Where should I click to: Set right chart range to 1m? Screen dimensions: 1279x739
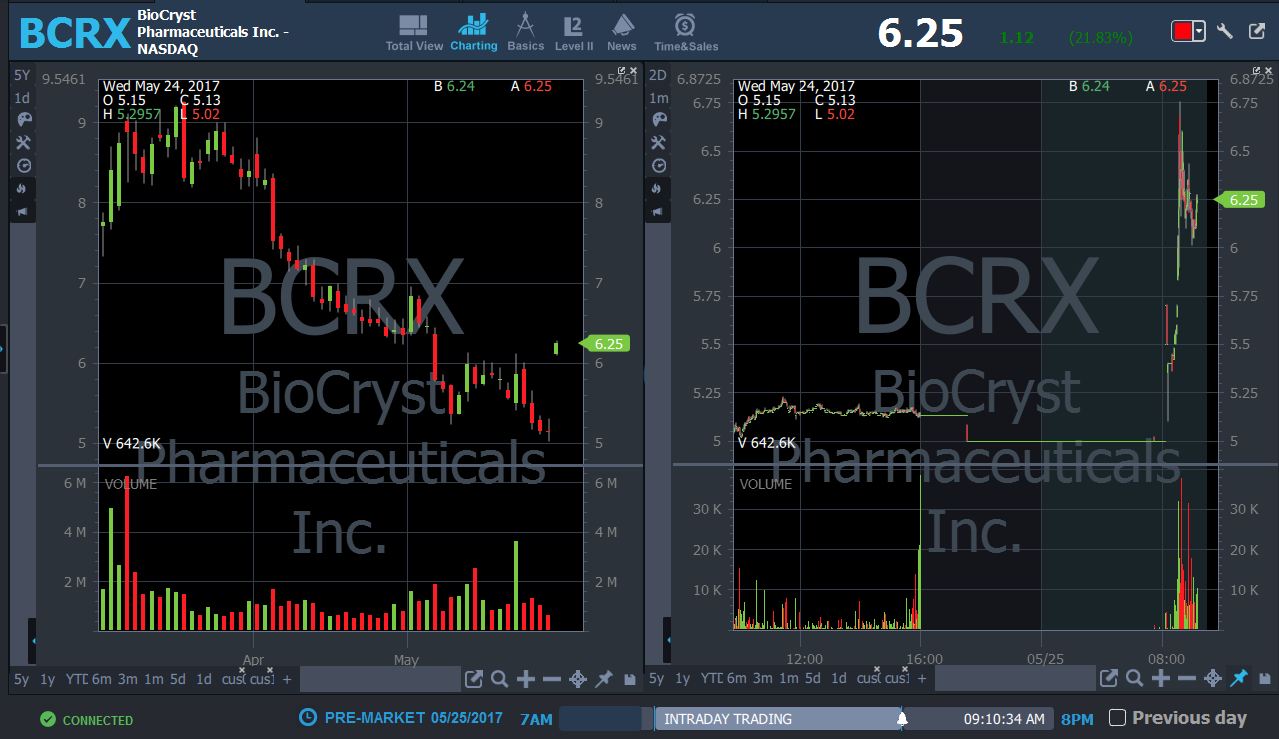[788, 679]
